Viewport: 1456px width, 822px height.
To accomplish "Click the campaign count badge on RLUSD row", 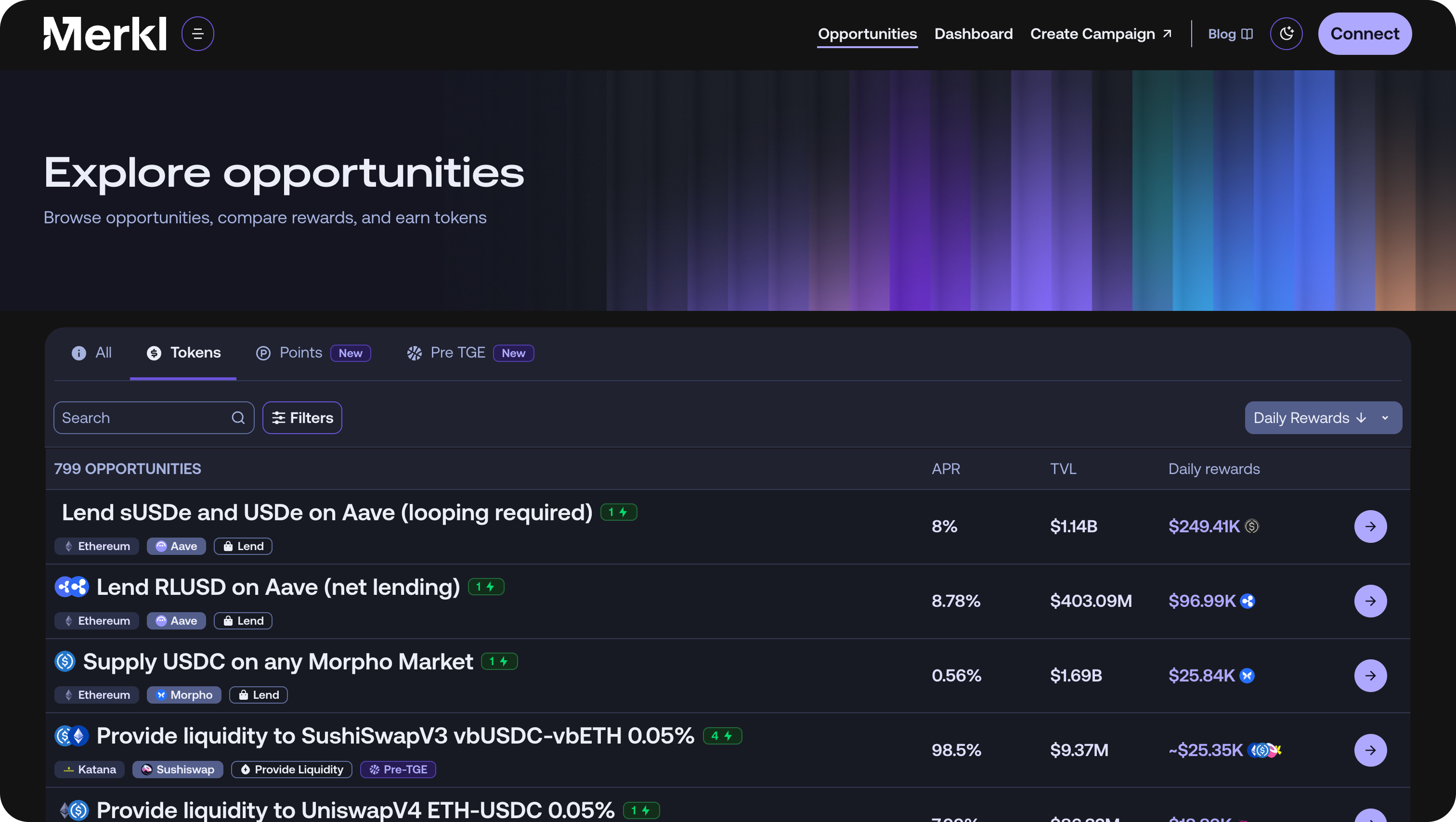I will coord(486,586).
